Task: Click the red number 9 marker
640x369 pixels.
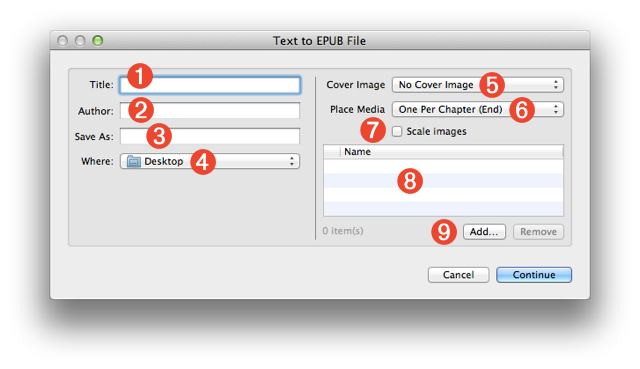Action: tap(444, 232)
